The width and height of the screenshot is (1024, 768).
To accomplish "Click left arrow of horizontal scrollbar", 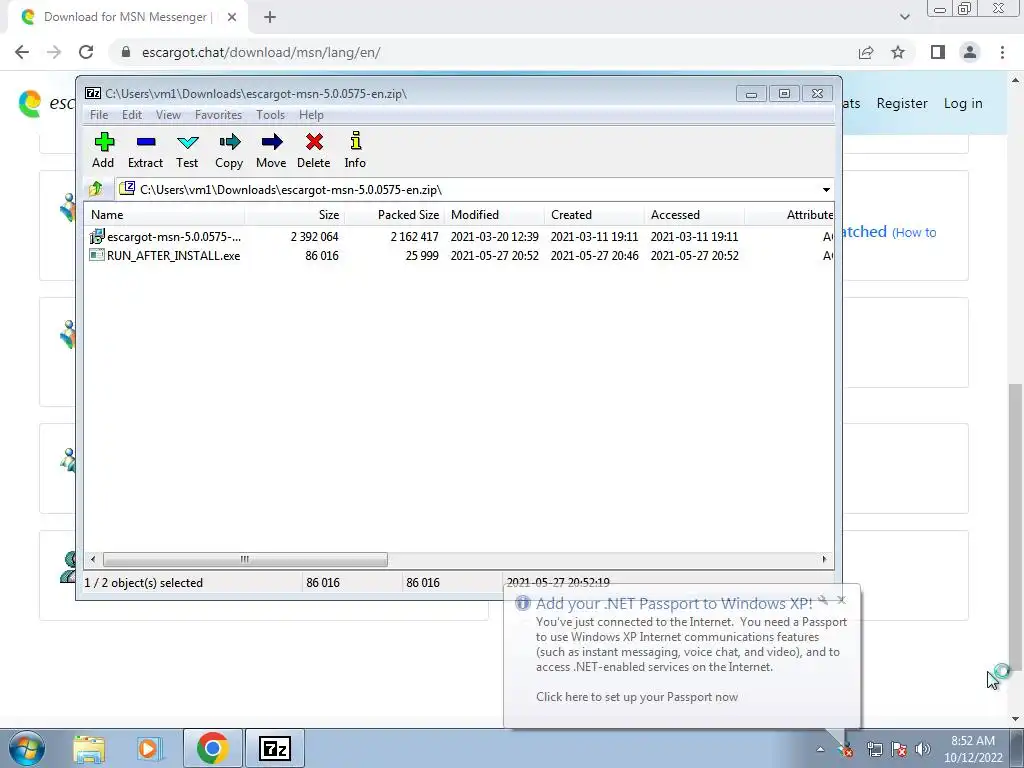I will coord(93,559).
